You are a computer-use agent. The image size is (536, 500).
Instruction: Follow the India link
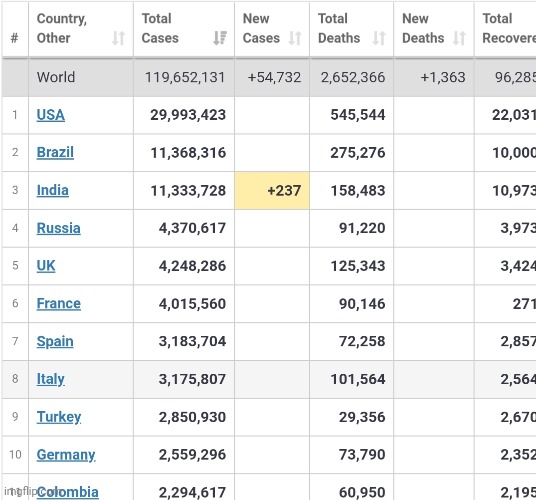[53, 190]
